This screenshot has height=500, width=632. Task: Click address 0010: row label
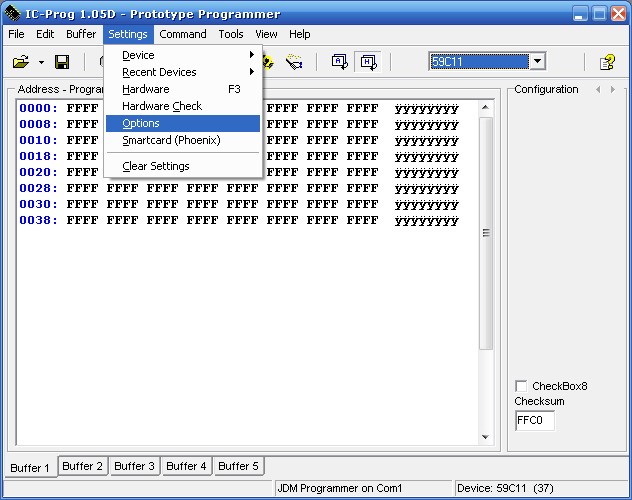pos(38,140)
